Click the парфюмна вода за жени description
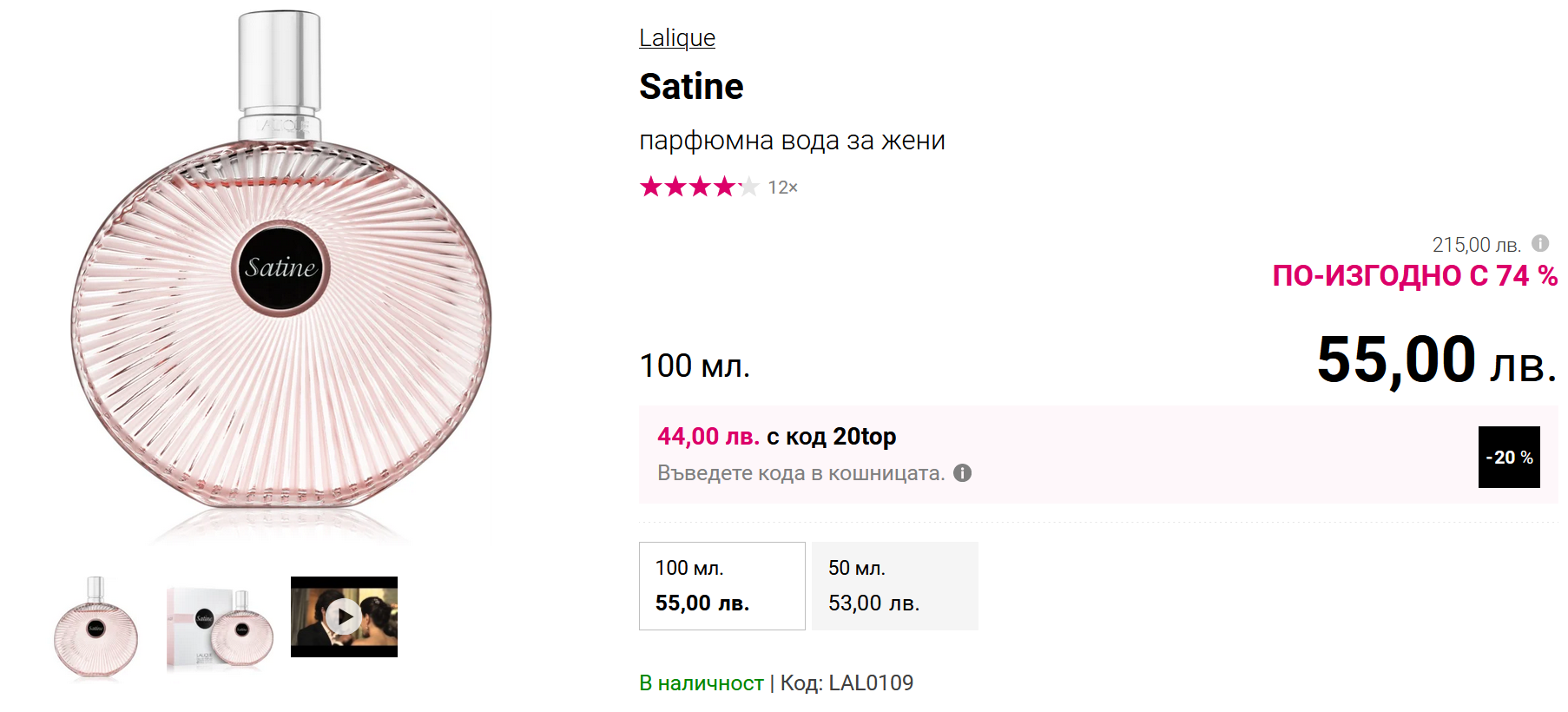The width and height of the screenshot is (1568, 712). 792,141
